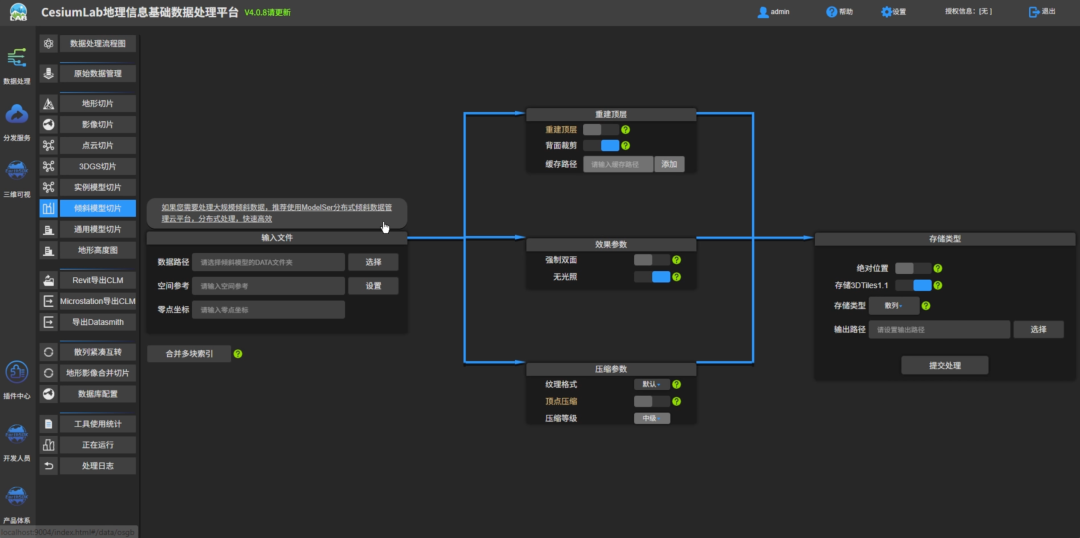
Task: Toggle the 背面裁剪 switch
Action: (x=601, y=145)
